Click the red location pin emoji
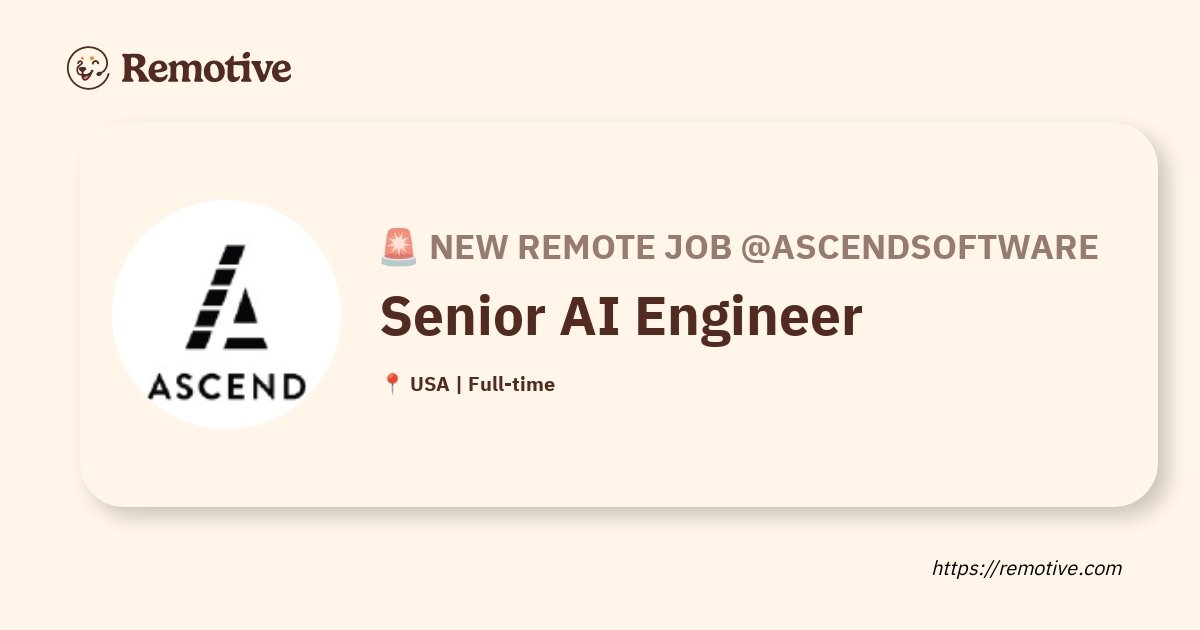The width and height of the screenshot is (1200, 630). (x=392, y=384)
